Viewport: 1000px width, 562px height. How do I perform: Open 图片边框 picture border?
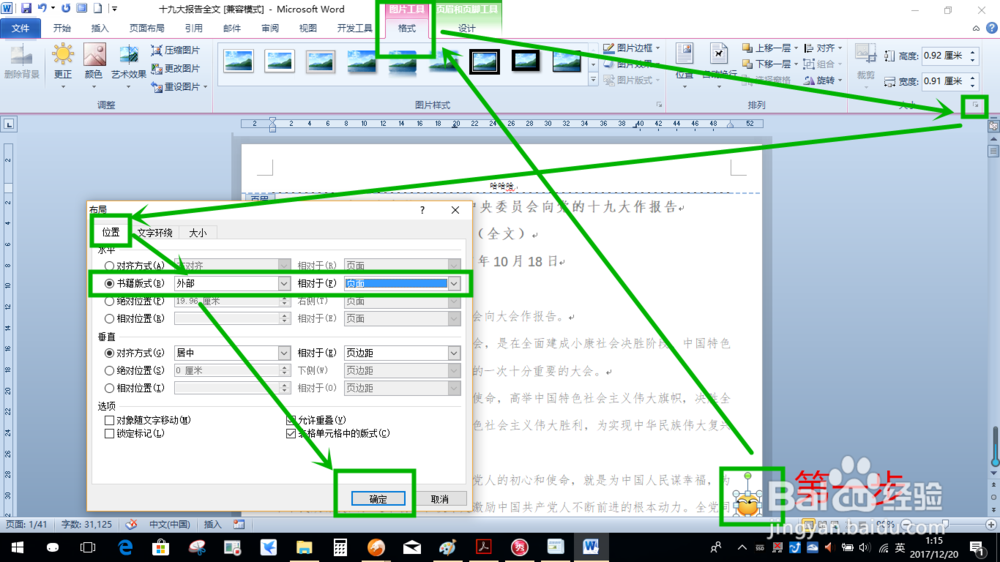[x=631, y=48]
